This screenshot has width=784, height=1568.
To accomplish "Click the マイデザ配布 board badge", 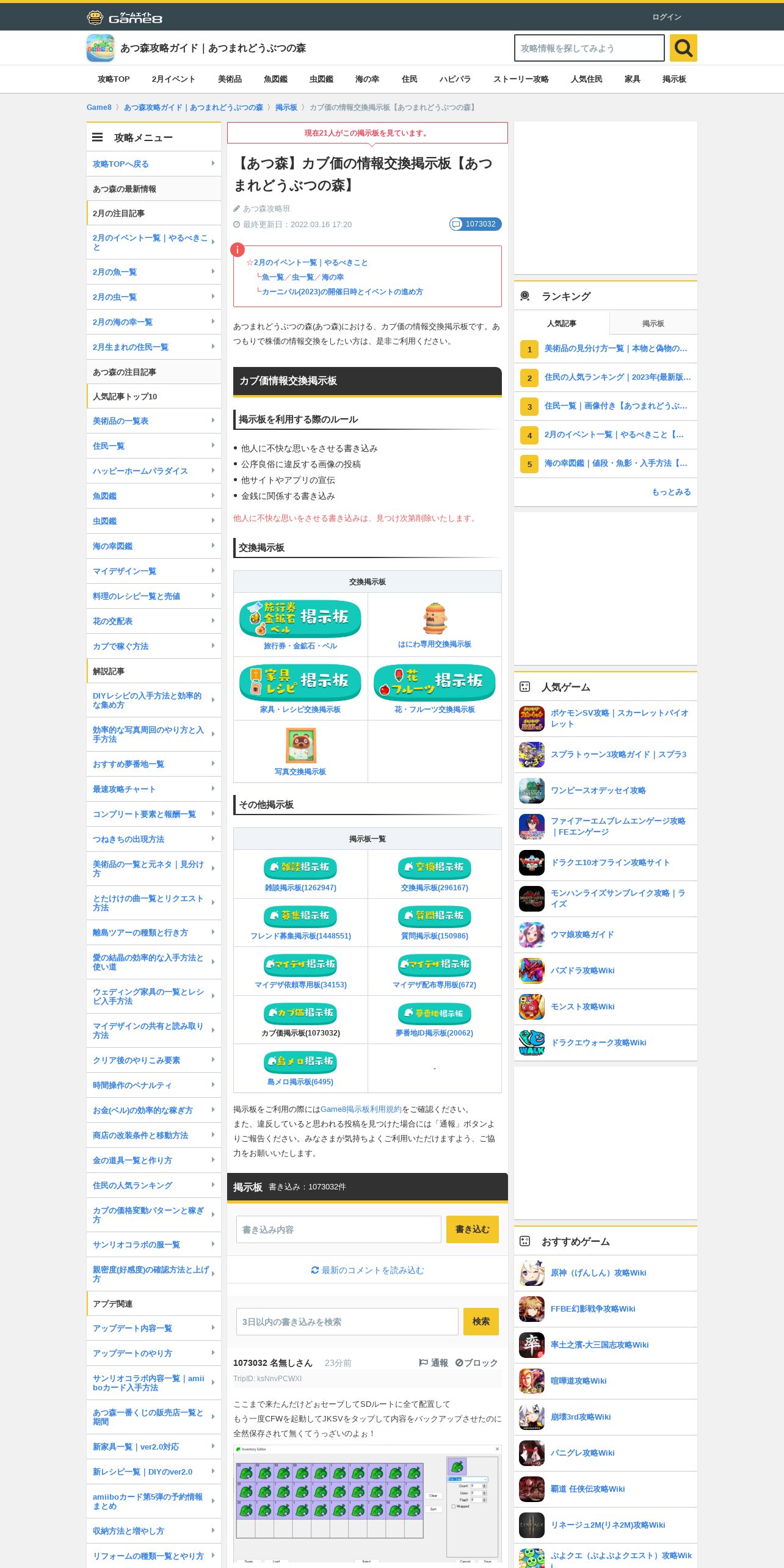I will click(x=435, y=965).
